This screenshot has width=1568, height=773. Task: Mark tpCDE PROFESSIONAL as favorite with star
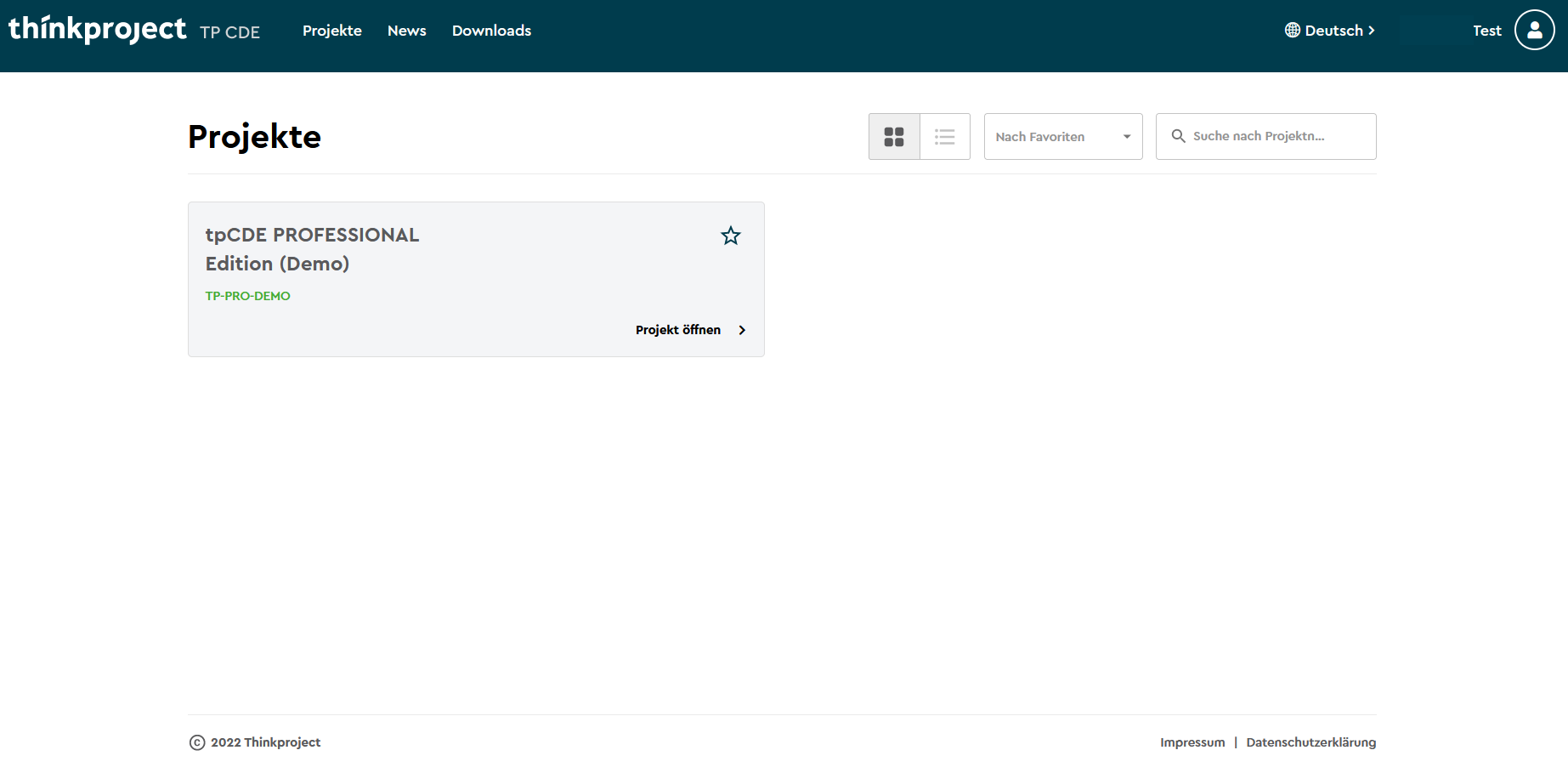[x=731, y=236]
